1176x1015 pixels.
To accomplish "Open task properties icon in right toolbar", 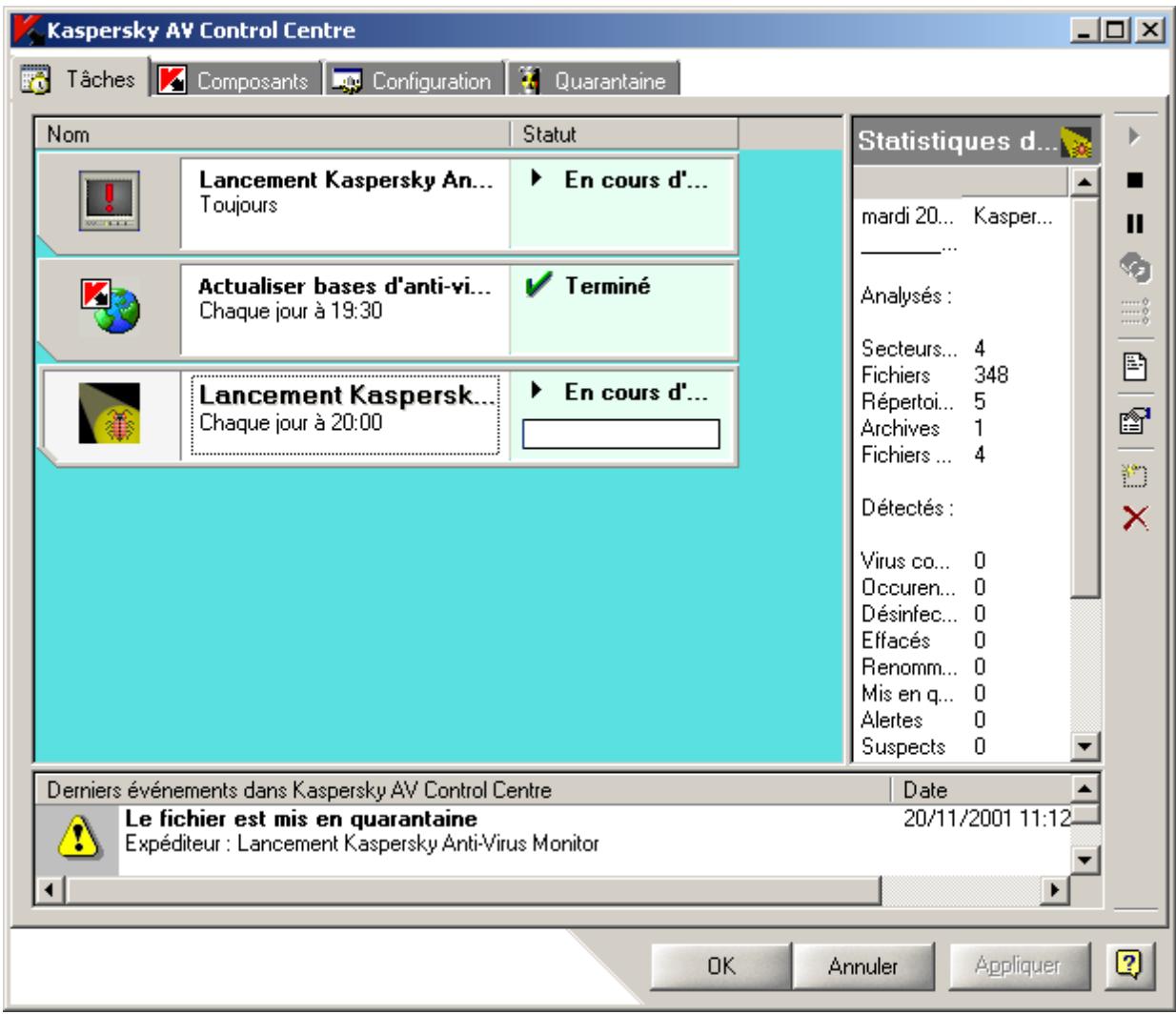I will (x=1134, y=420).
